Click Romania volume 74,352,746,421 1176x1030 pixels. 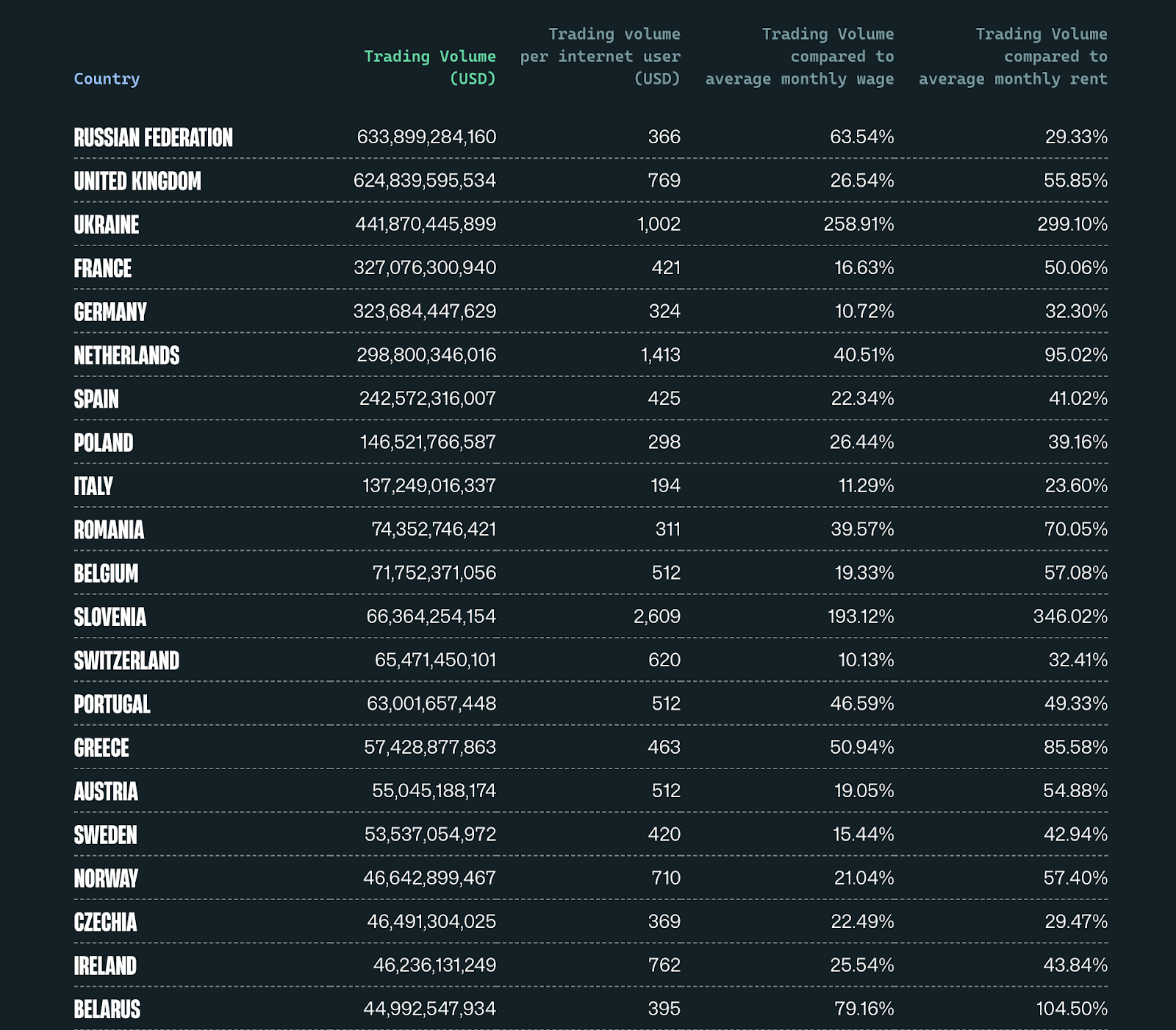click(x=434, y=529)
